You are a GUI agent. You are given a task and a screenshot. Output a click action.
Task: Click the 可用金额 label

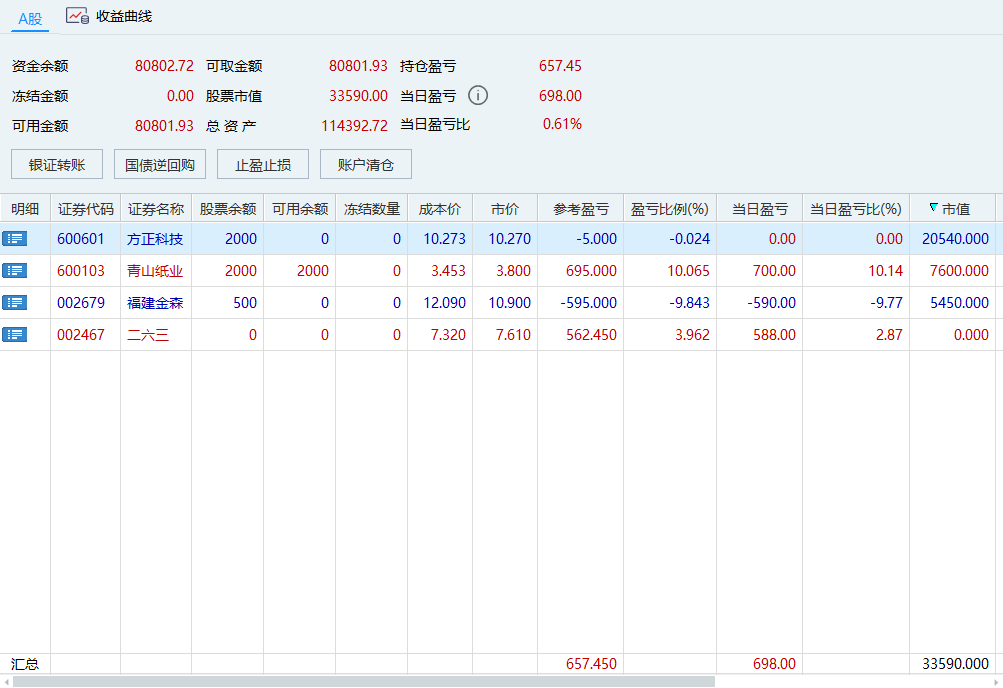[x=40, y=125]
